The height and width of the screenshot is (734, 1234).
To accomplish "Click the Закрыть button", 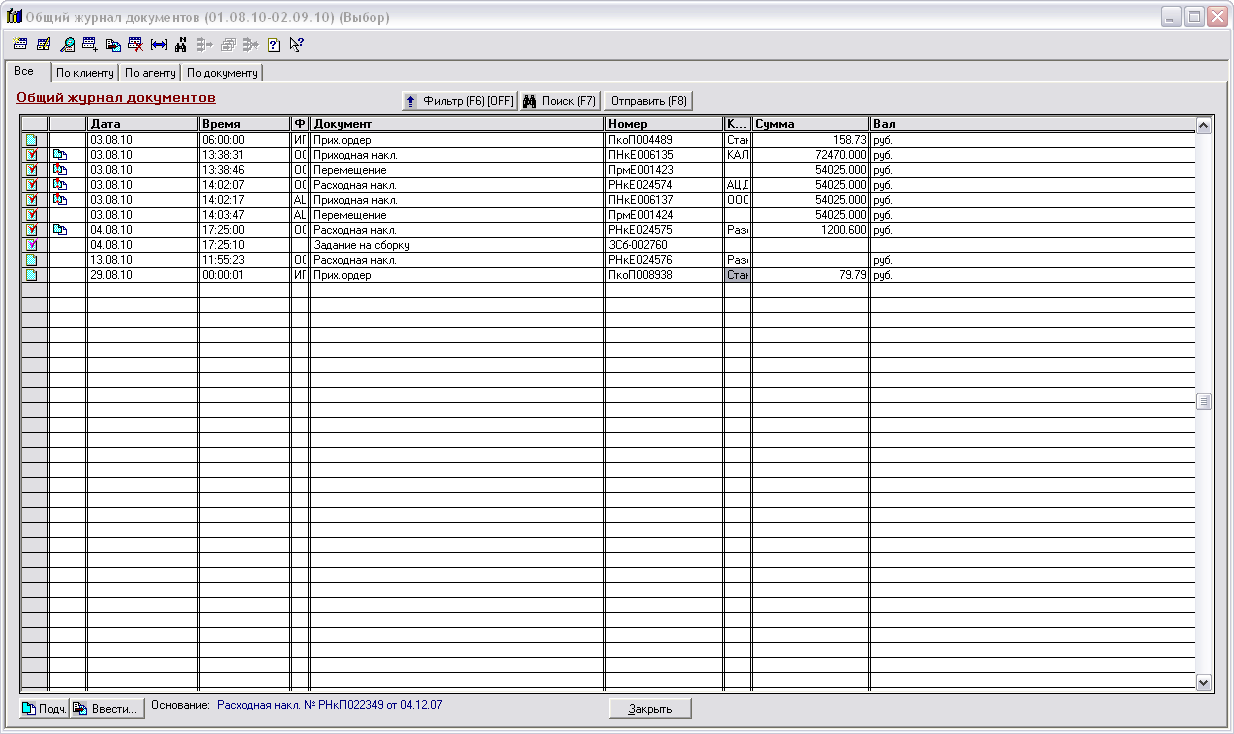I will [650, 709].
